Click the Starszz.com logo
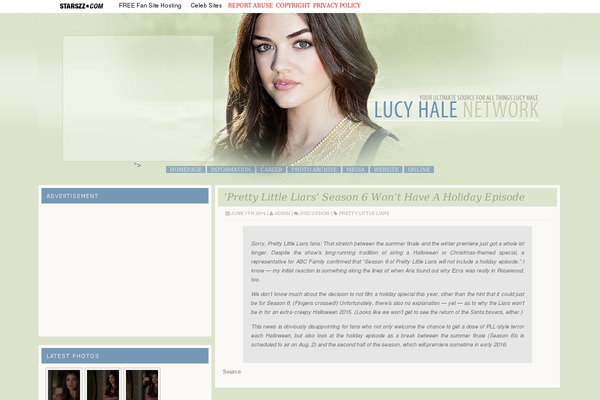Viewport: 600px width, 400px height. click(x=81, y=6)
